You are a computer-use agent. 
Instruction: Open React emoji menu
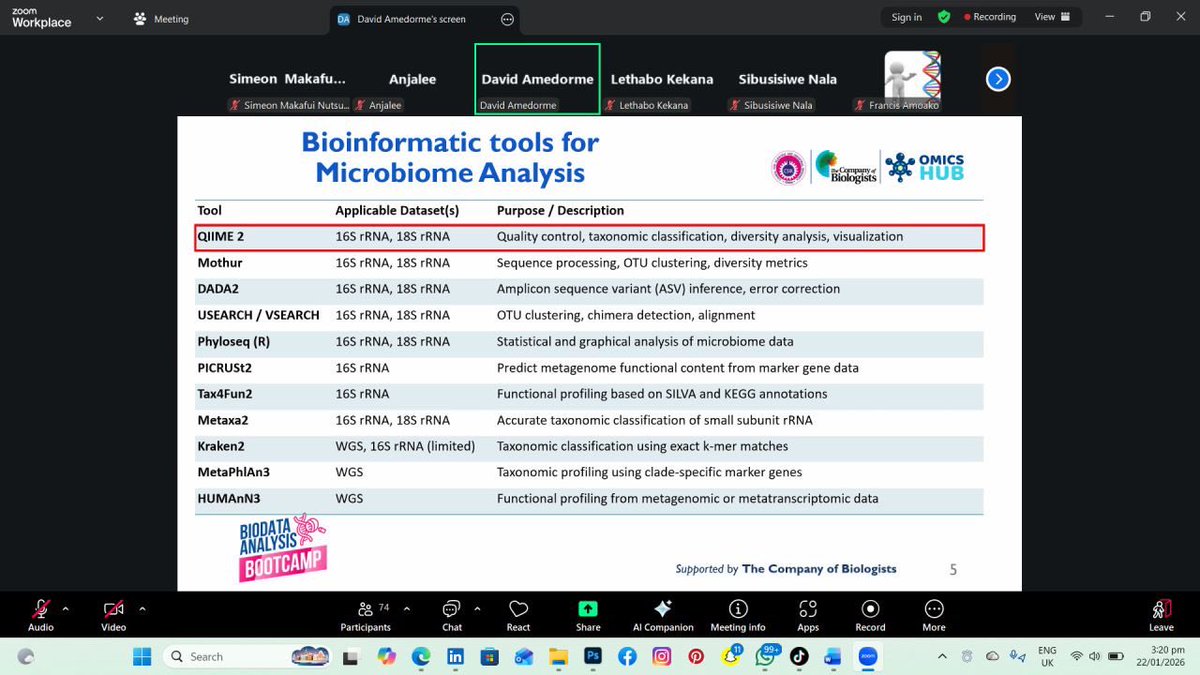[518, 615]
